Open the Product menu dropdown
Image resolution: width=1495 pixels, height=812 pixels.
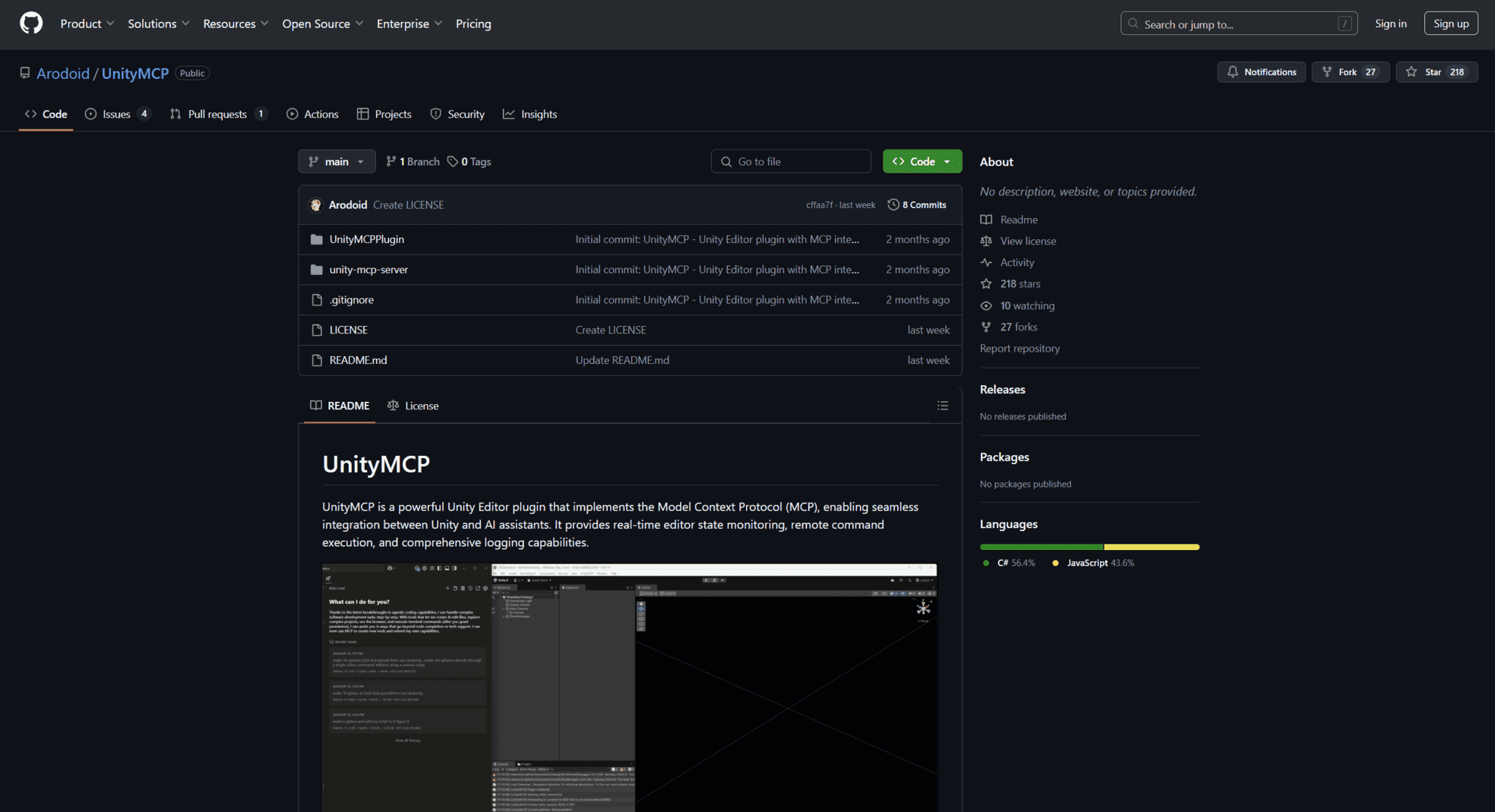point(87,23)
